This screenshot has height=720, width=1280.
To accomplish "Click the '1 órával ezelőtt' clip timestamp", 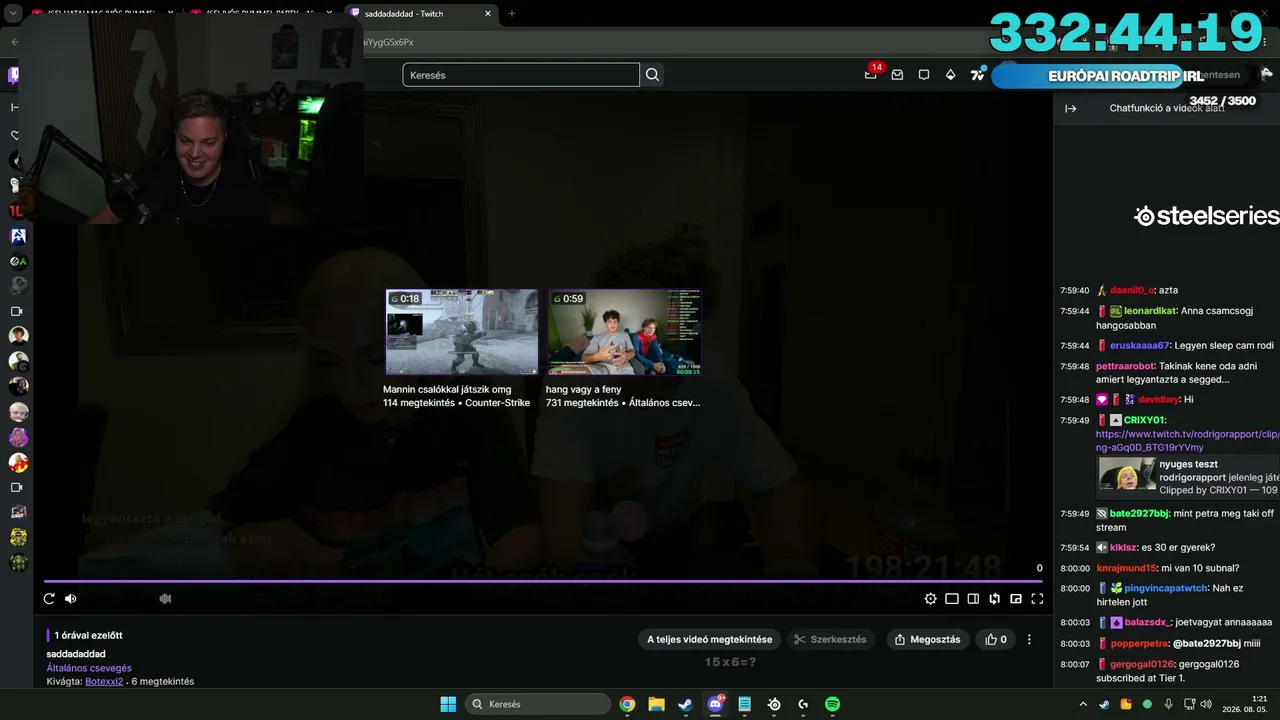I will click(89, 635).
